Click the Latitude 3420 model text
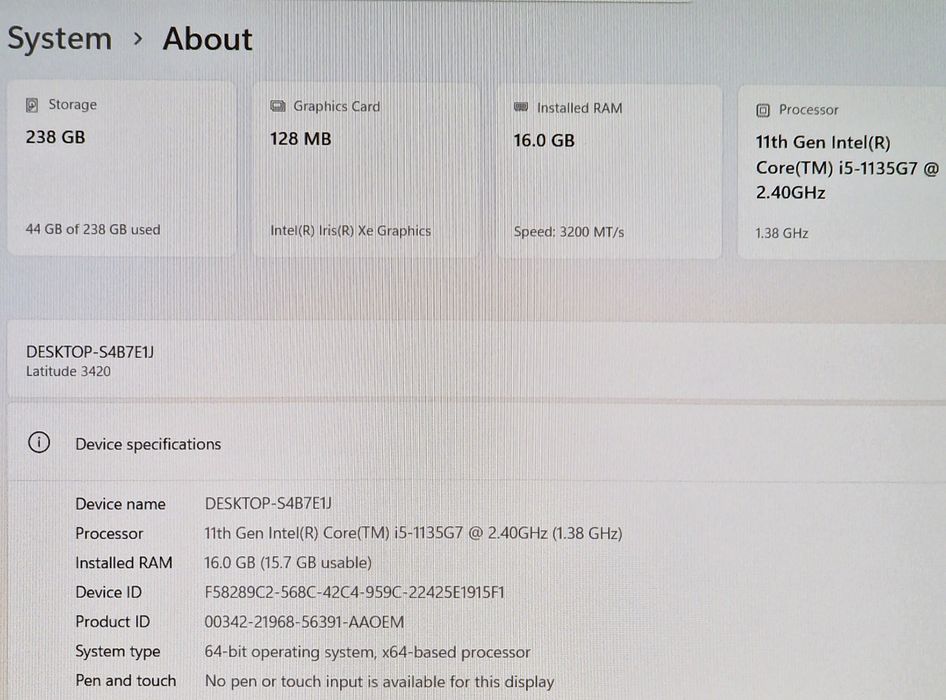This screenshot has width=946, height=700. click(68, 371)
